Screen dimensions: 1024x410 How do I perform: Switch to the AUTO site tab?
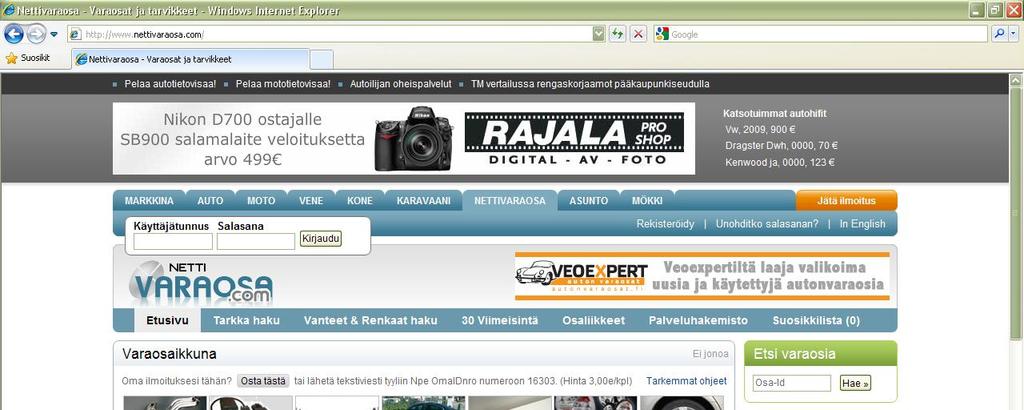pos(210,200)
